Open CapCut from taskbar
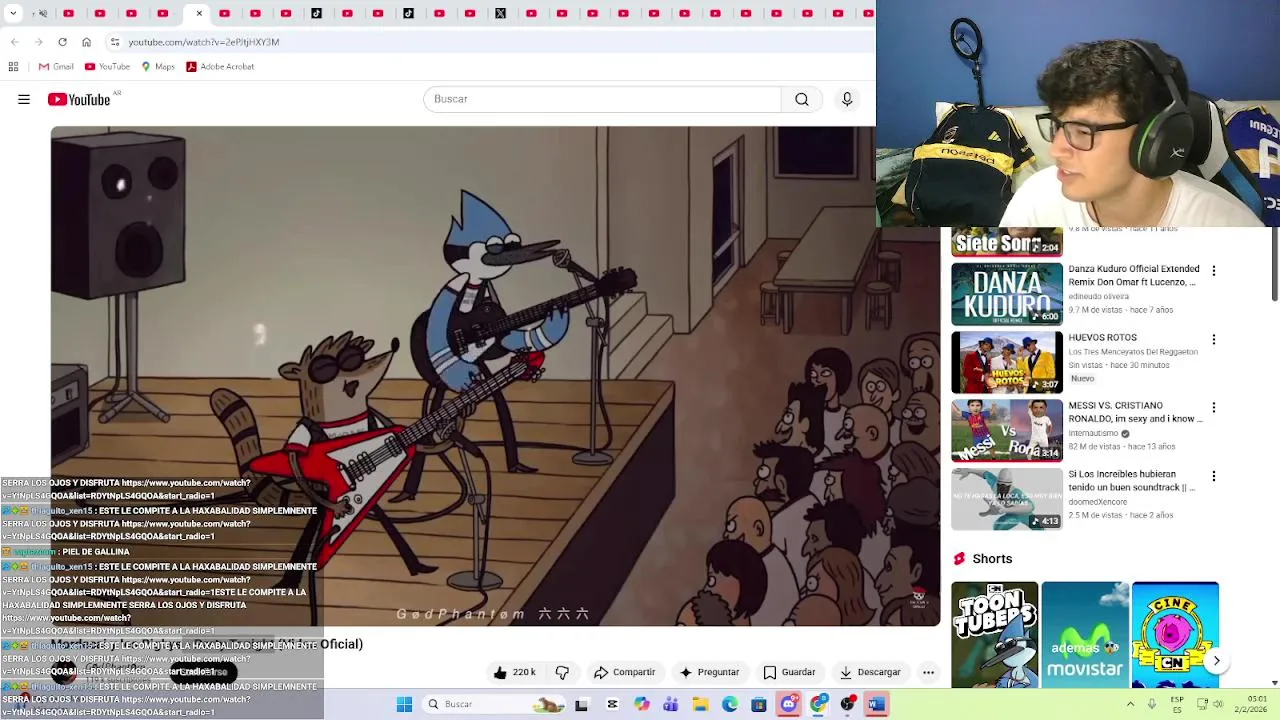The width and height of the screenshot is (1280, 720). pos(612,704)
